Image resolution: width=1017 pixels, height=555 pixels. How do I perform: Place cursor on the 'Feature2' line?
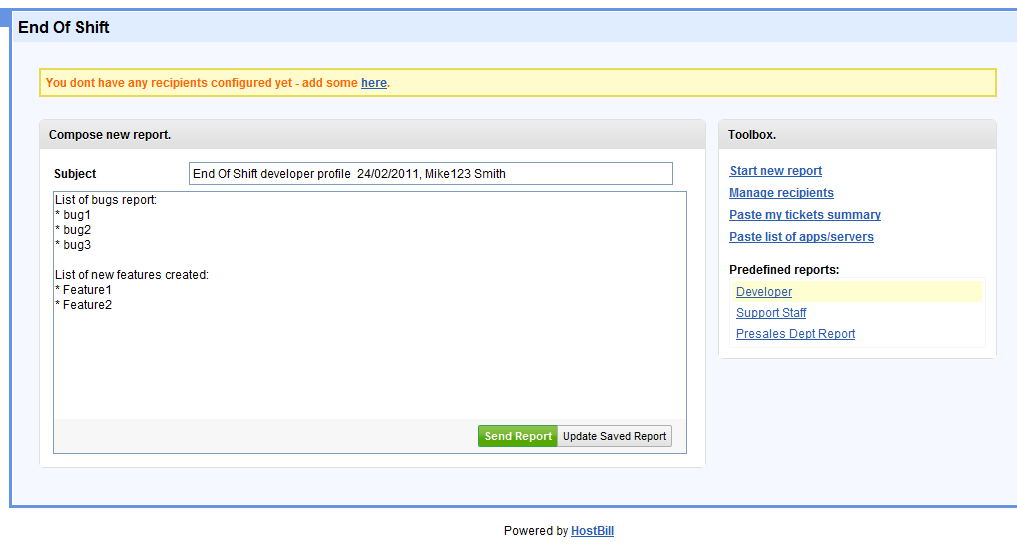point(87,305)
